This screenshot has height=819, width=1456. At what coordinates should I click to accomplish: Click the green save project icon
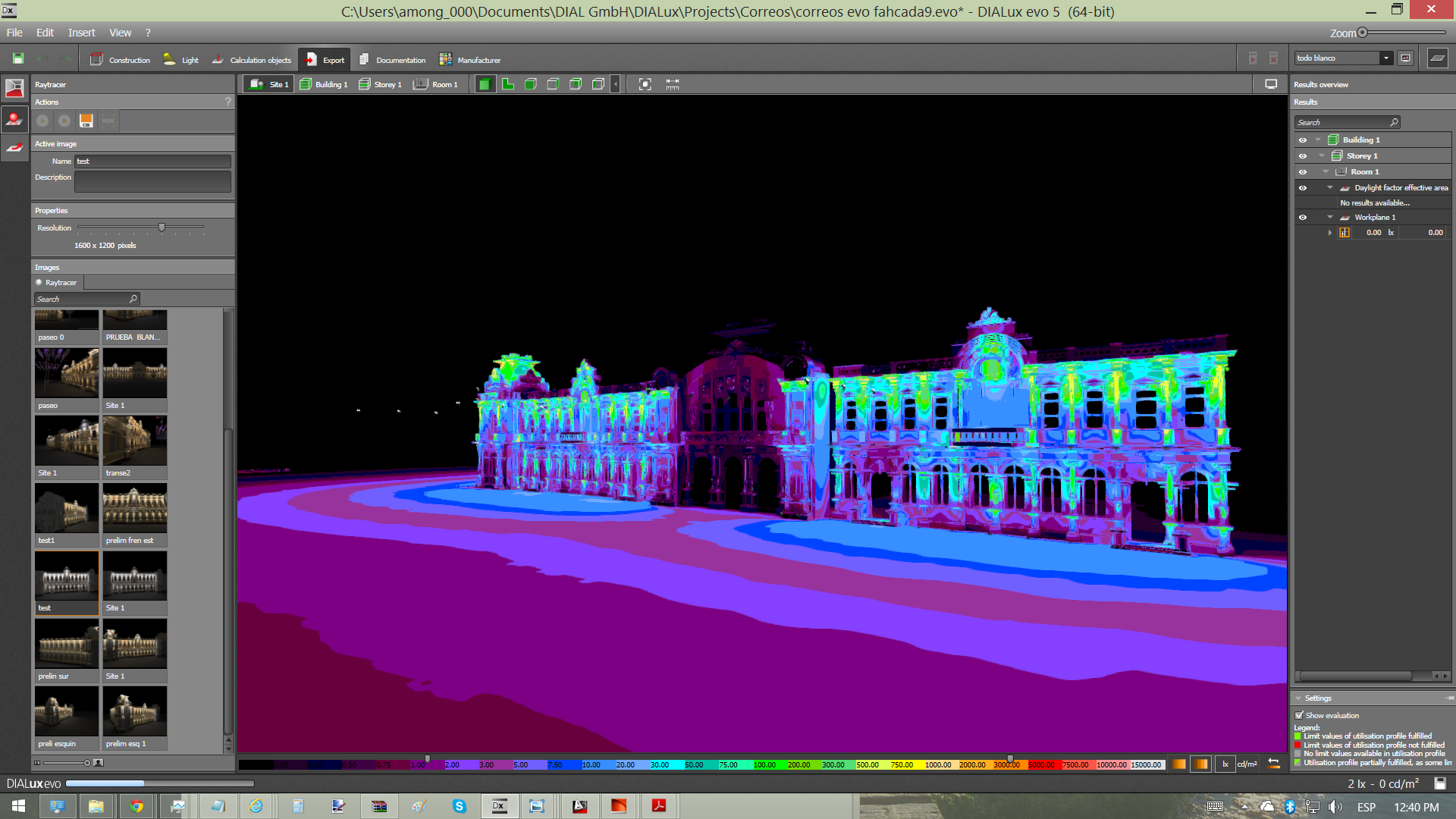coord(18,58)
